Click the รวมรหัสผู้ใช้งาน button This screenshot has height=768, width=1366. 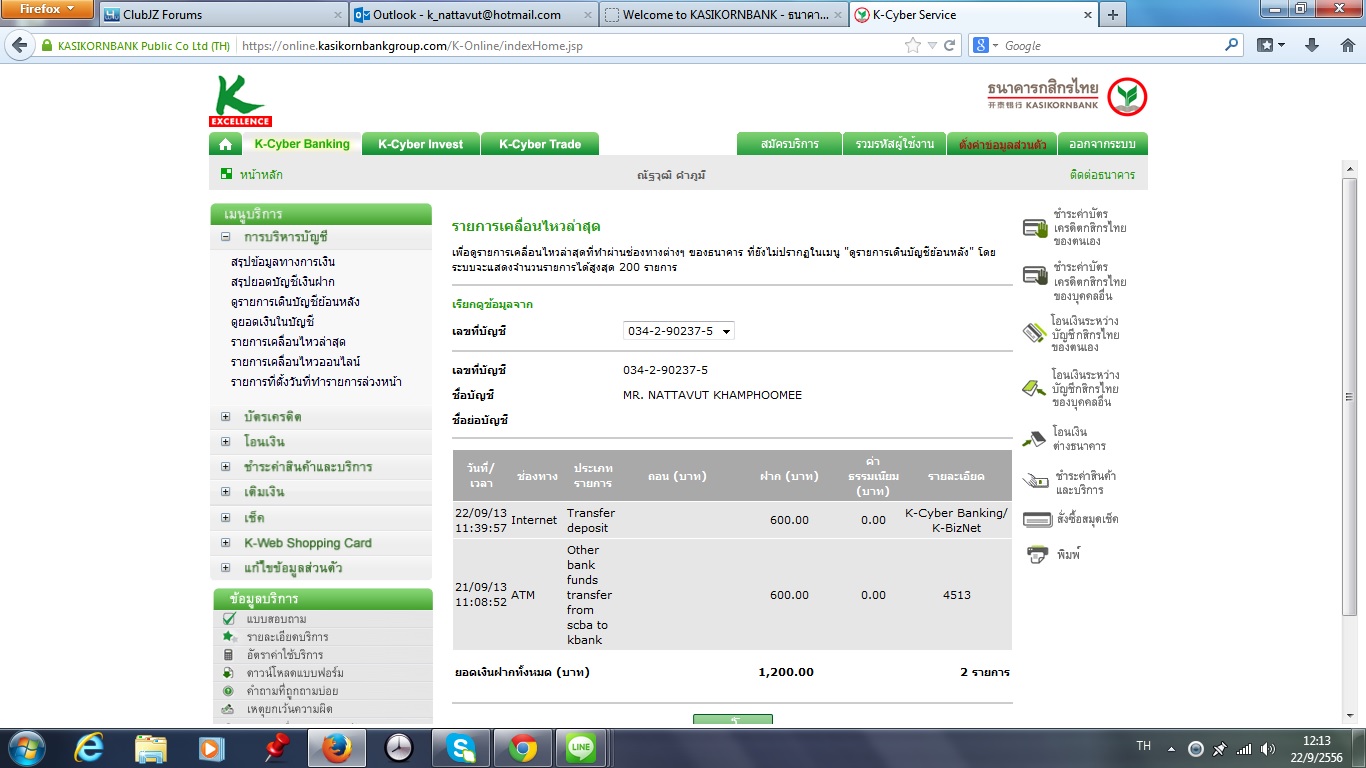[894, 144]
